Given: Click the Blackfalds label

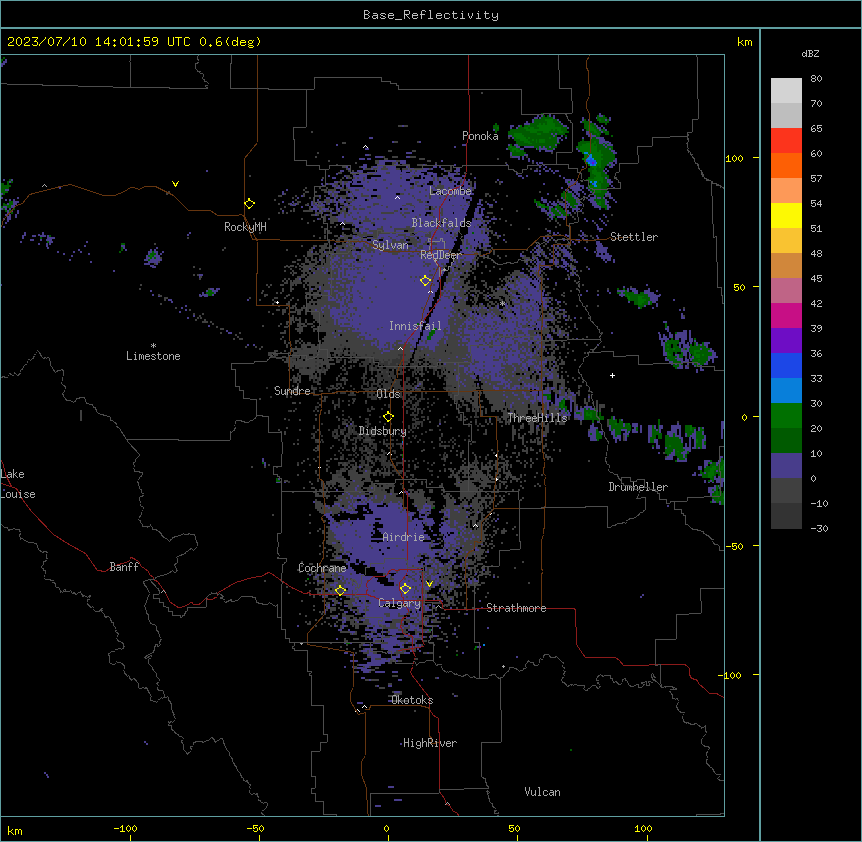Looking at the screenshot, I should click(x=441, y=223).
